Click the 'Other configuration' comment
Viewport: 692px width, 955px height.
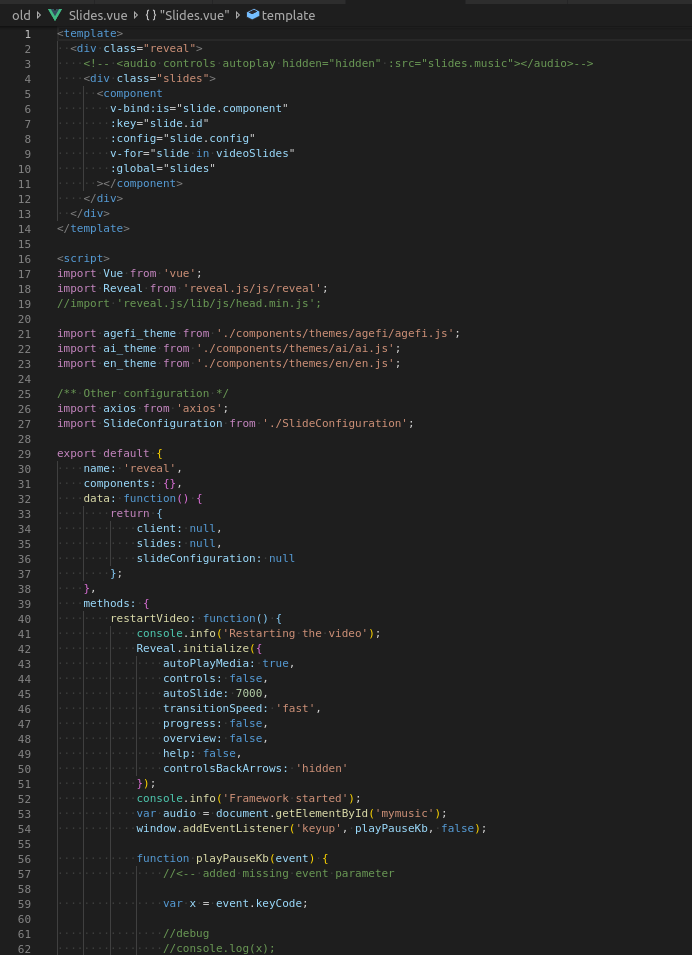click(x=143, y=393)
